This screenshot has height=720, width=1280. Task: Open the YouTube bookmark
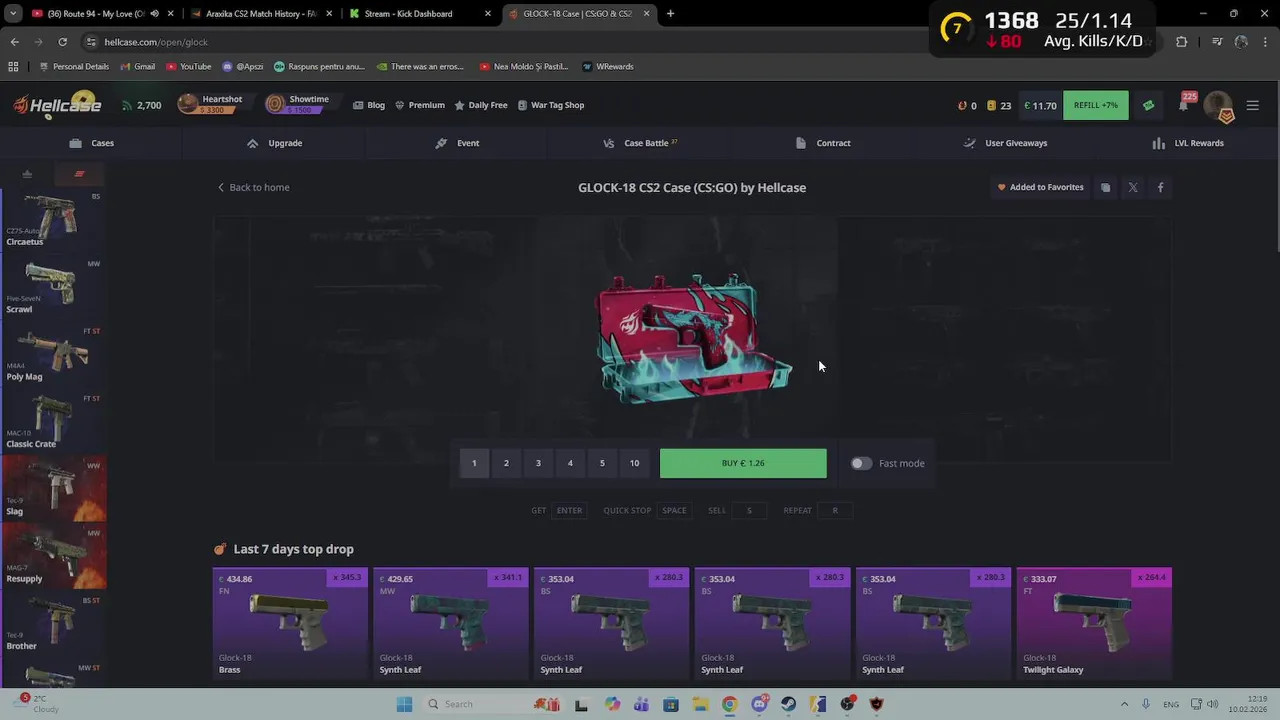pos(189,66)
